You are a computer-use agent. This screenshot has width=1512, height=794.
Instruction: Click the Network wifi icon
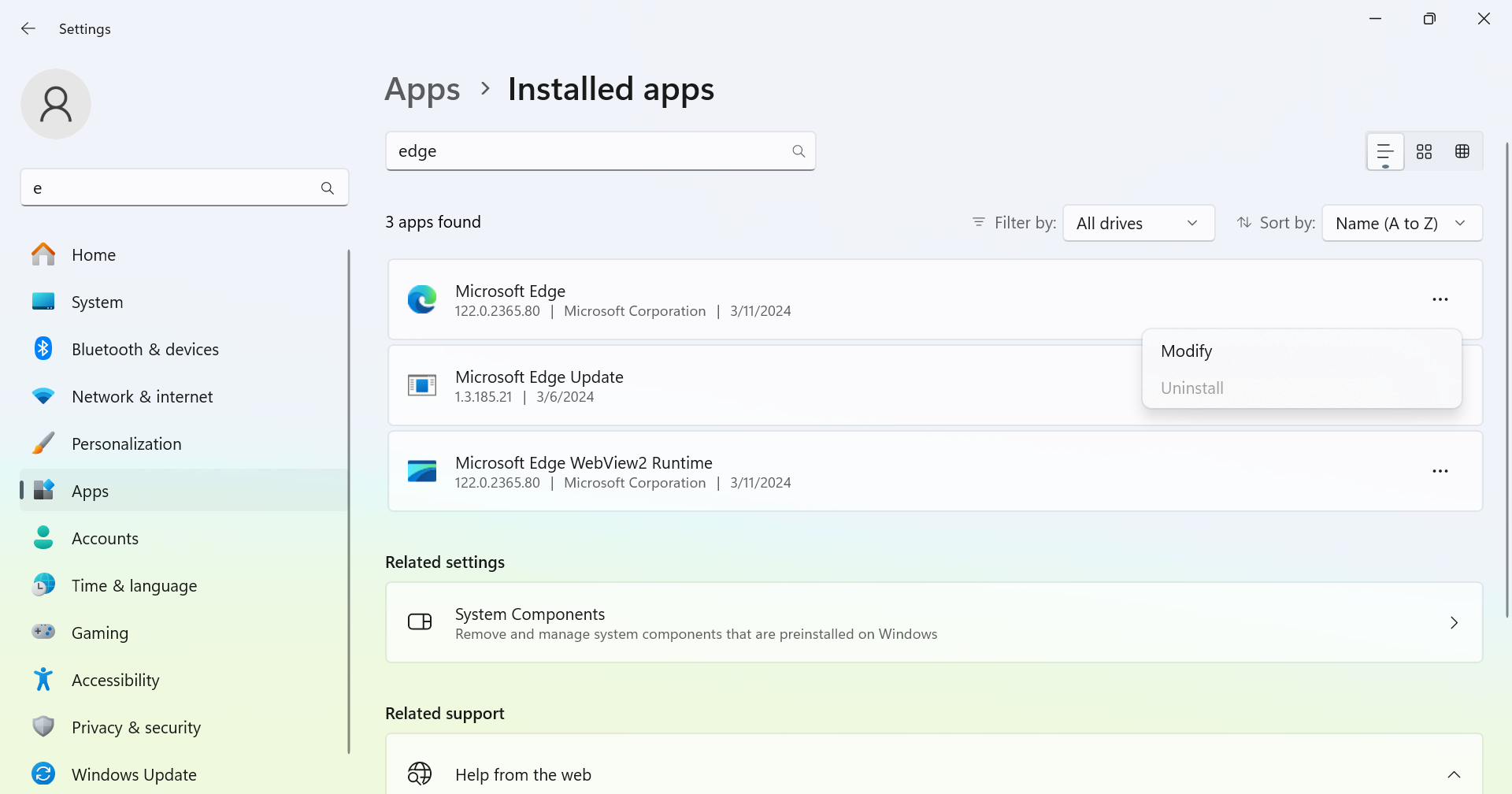click(x=43, y=396)
